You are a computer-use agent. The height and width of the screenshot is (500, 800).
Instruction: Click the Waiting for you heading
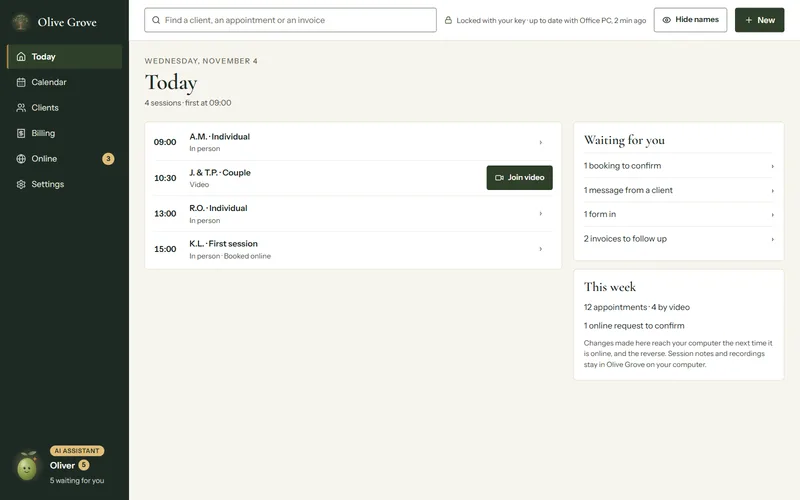pyautogui.click(x=624, y=140)
